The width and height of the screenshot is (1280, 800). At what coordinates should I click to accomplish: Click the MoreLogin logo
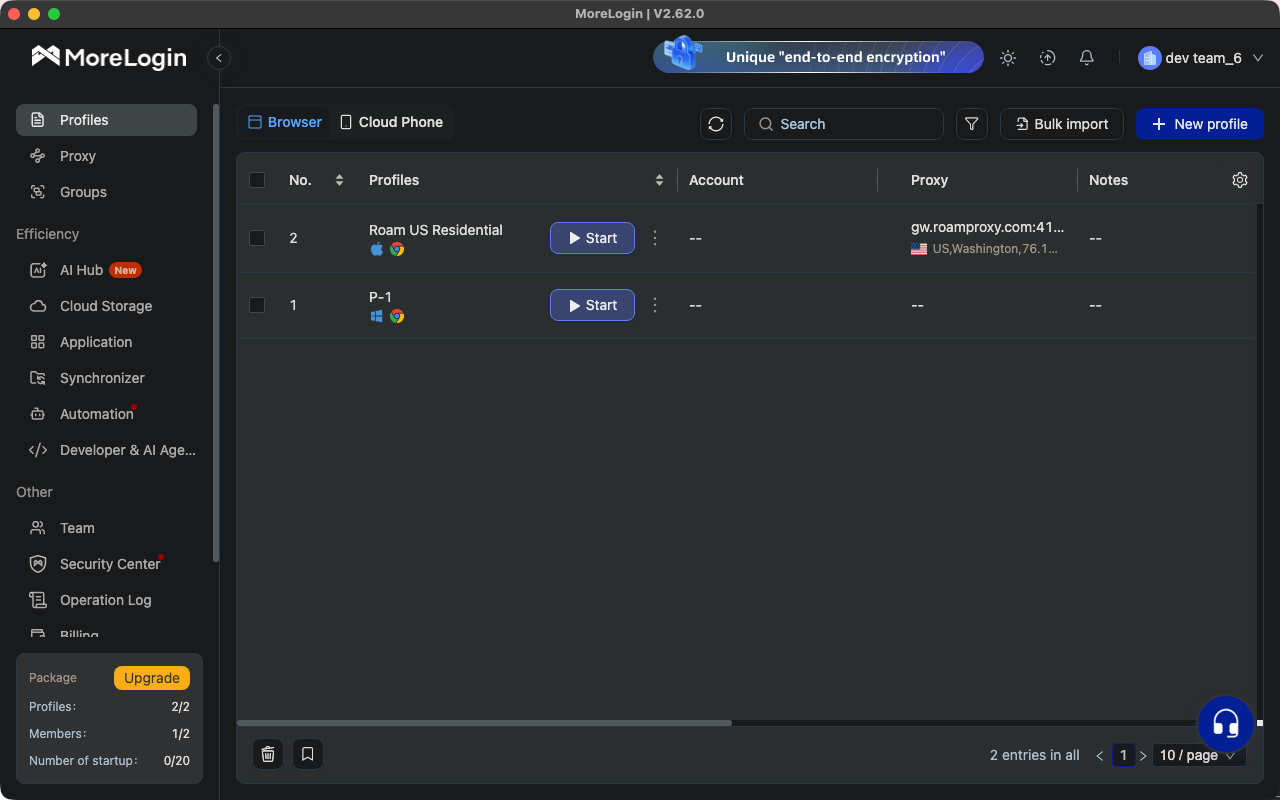pyautogui.click(x=109, y=57)
